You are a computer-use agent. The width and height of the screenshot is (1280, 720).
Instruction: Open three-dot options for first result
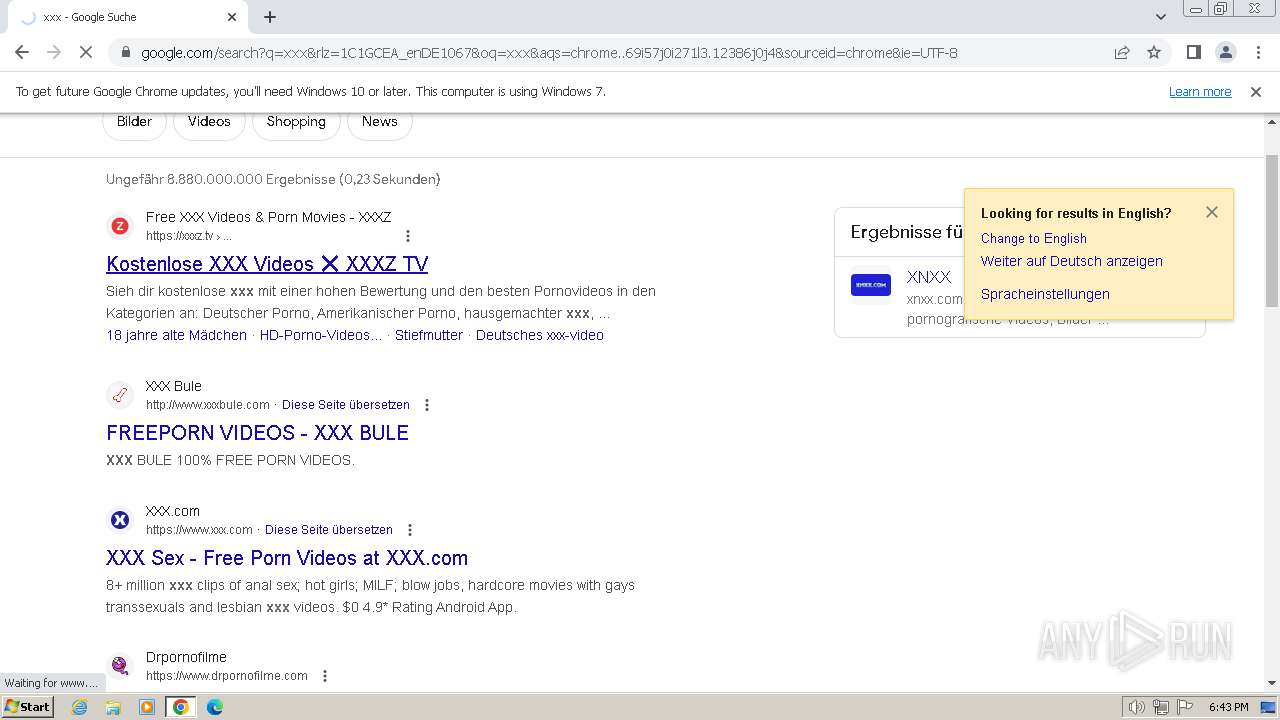[x=407, y=236]
